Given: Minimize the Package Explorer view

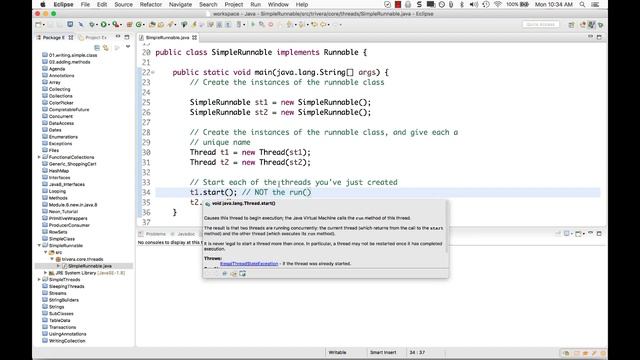Looking at the screenshot, I should [x=118, y=37].
